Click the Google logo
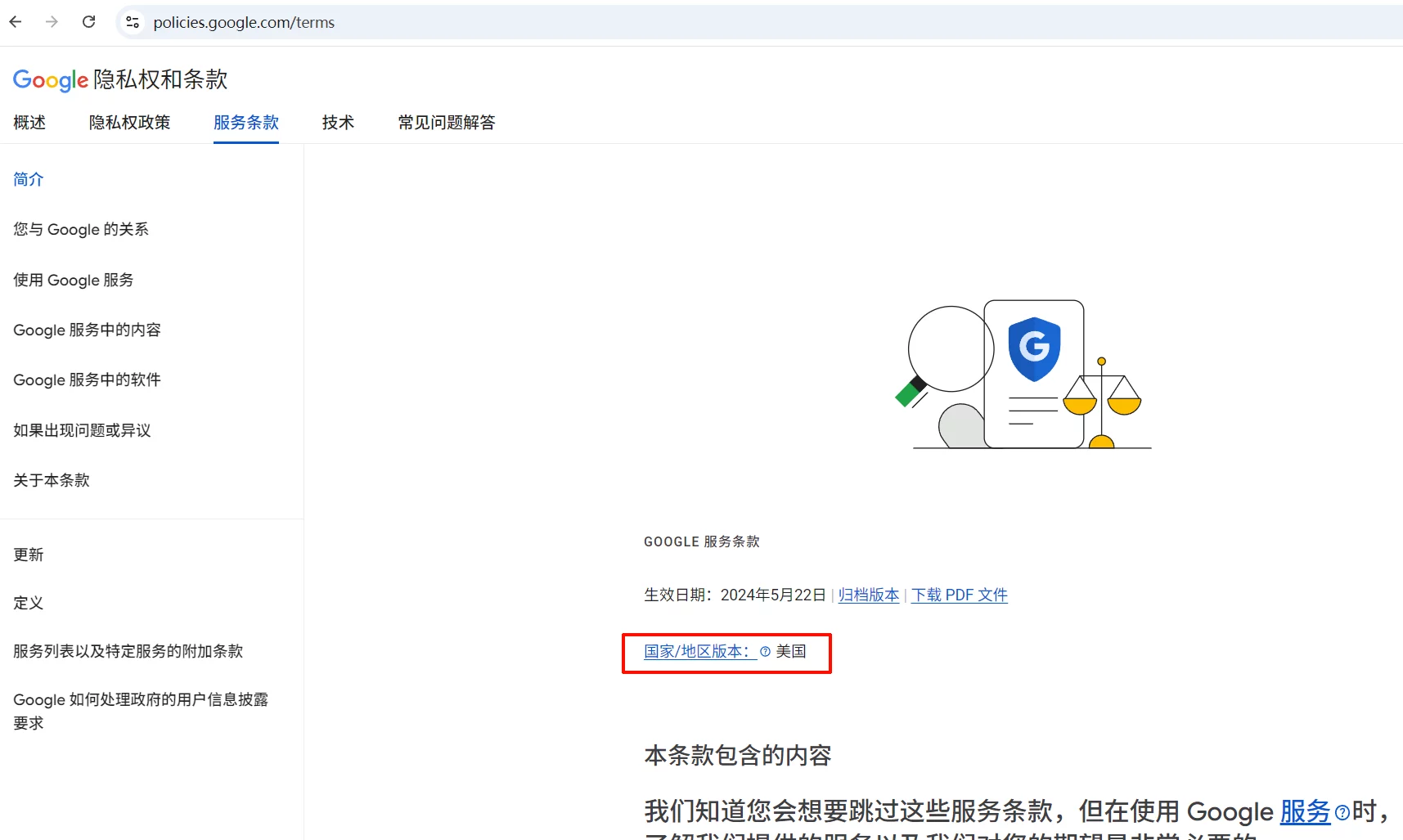Viewport: 1403px width, 840px height. (50, 80)
